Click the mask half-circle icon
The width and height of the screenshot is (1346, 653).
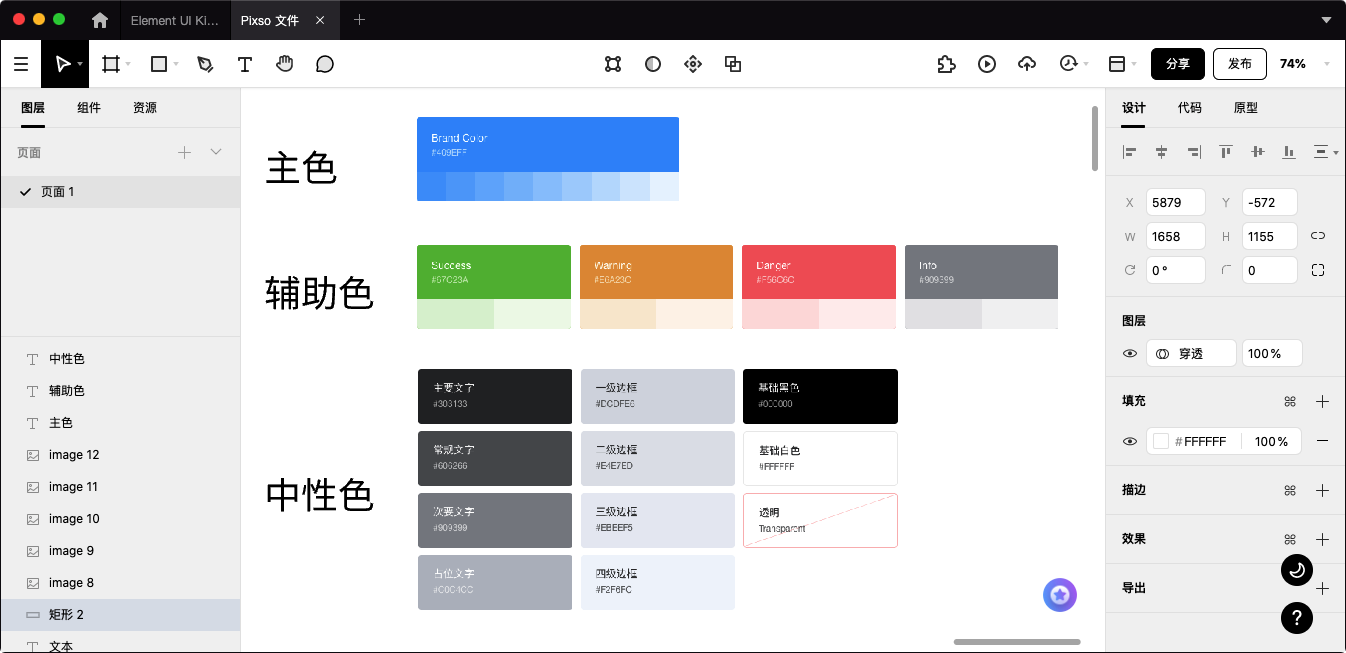point(653,64)
